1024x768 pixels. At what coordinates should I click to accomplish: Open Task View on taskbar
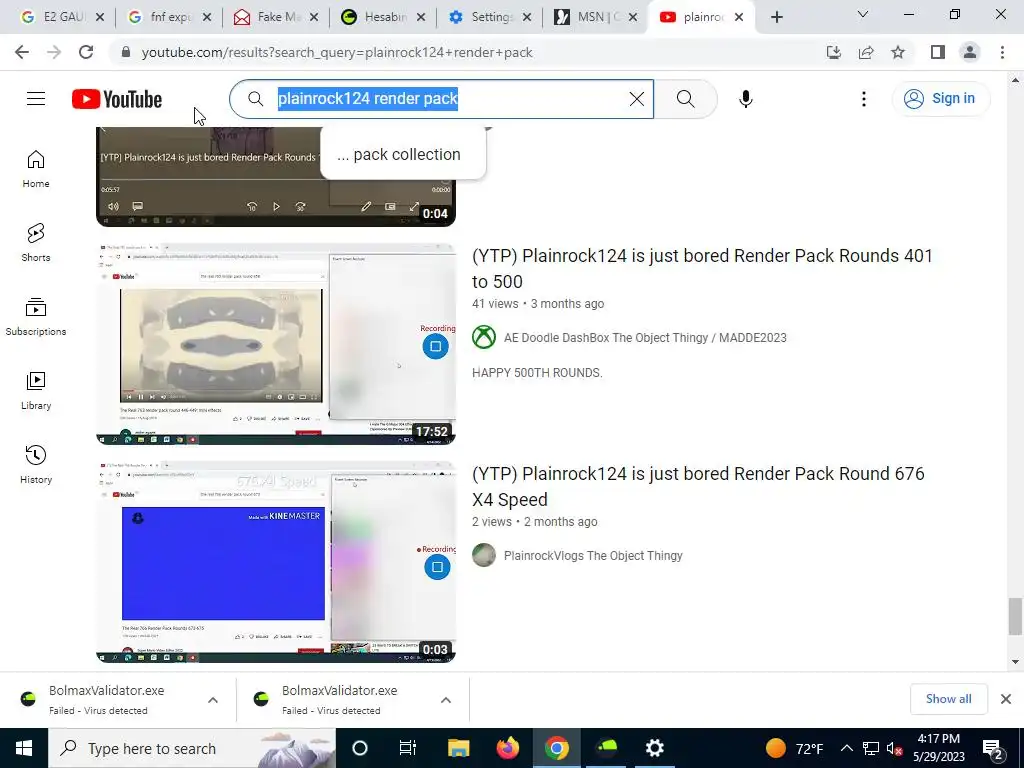(408, 748)
